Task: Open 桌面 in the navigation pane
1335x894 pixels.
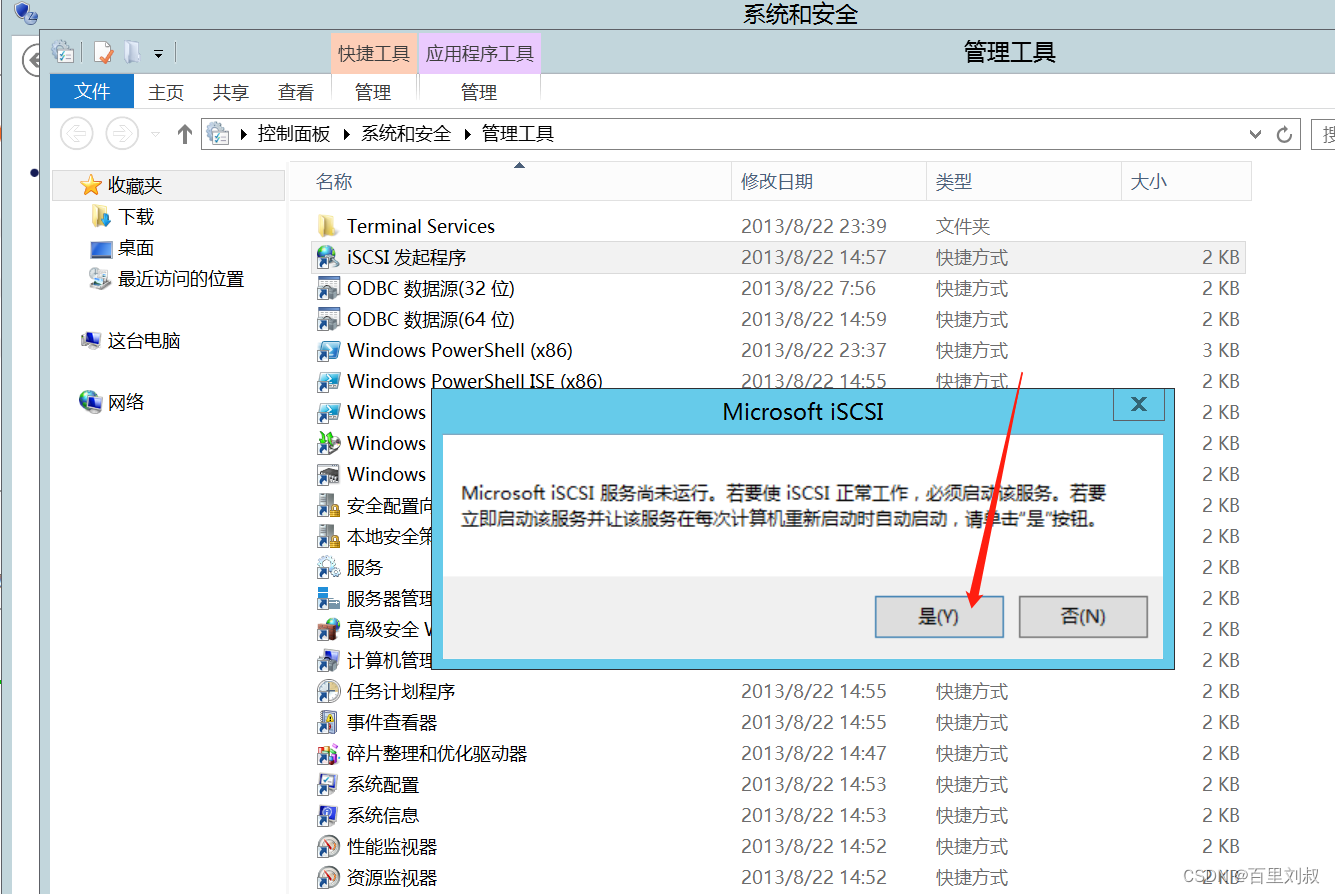Action: pos(136,247)
